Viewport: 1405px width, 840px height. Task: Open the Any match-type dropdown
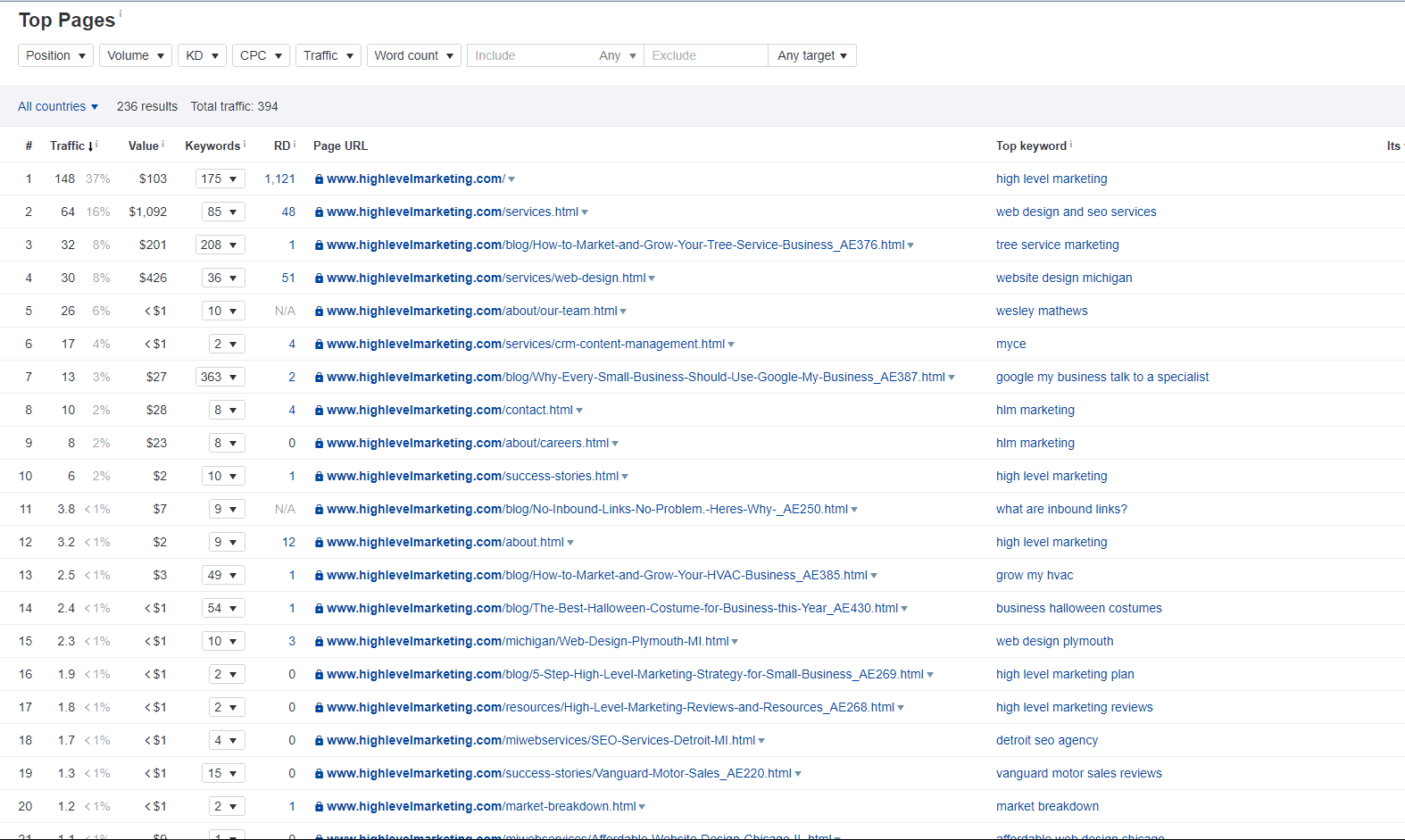click(x=618, y=55)
